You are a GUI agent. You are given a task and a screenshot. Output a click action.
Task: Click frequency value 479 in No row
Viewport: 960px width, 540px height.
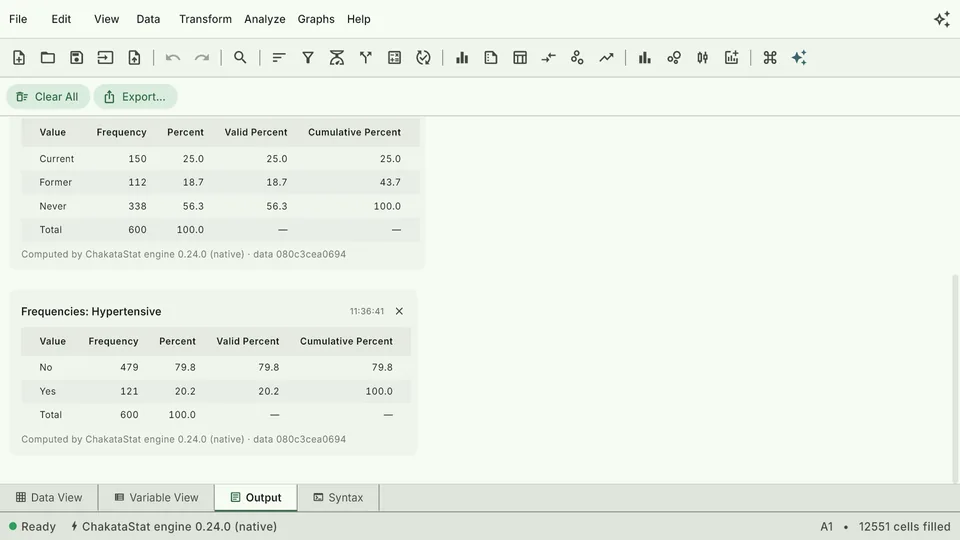[x=129, y=367]
